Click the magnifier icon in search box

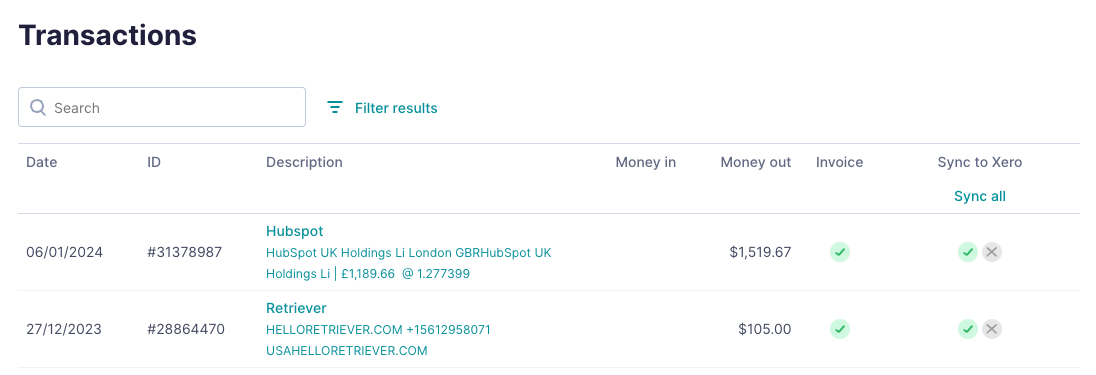(x=38, y=107)
